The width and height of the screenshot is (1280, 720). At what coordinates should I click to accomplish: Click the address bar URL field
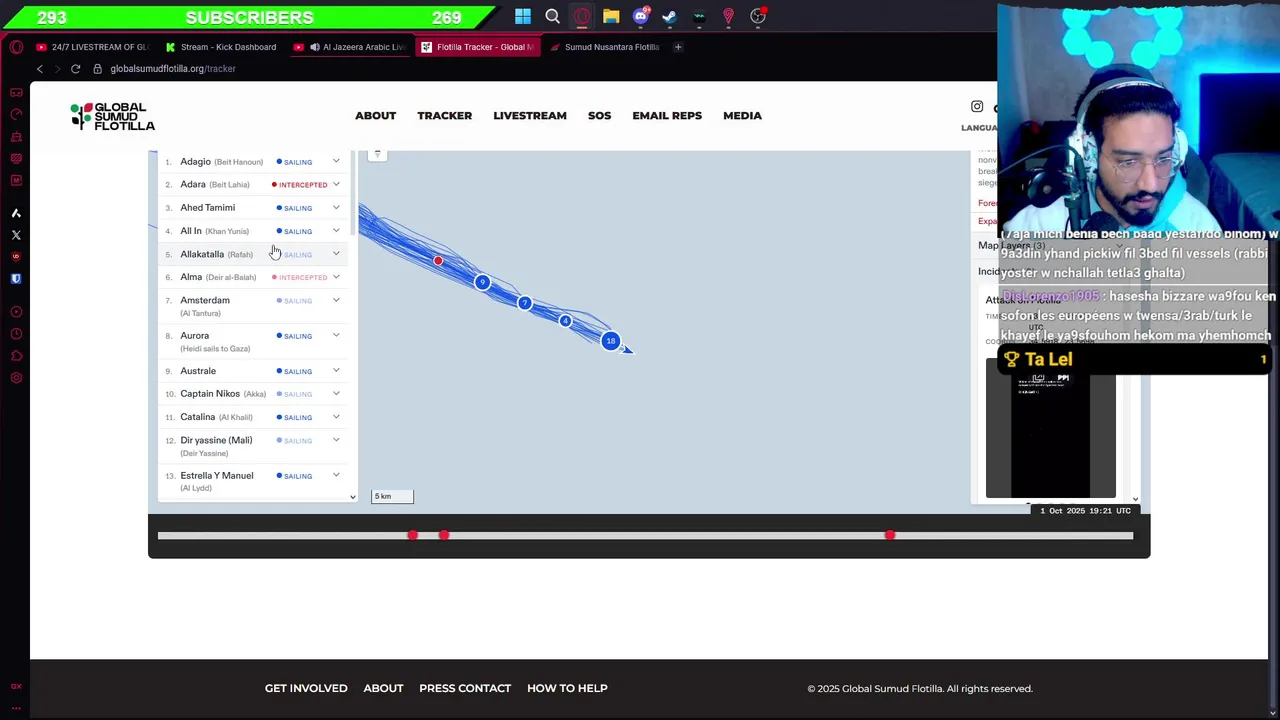[172, 69]
